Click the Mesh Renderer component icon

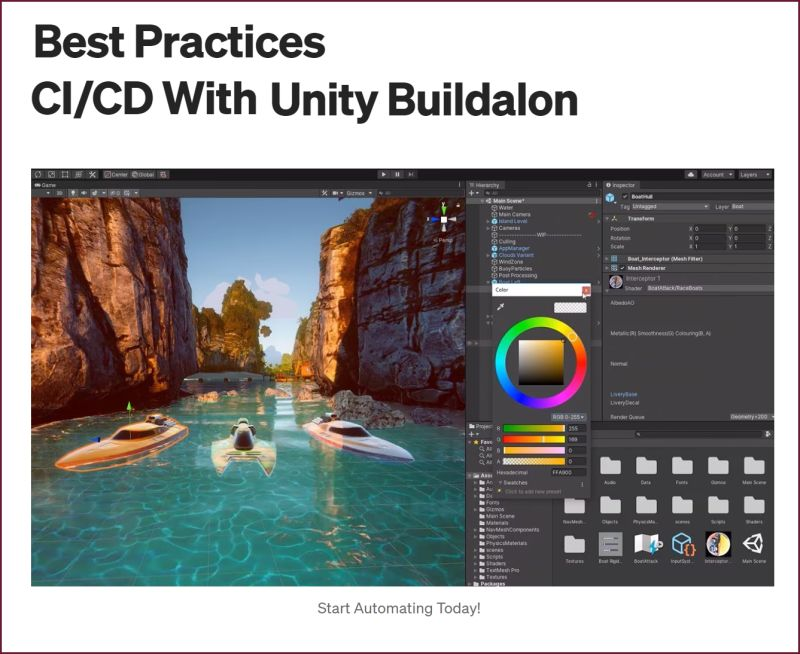(614, 268)
